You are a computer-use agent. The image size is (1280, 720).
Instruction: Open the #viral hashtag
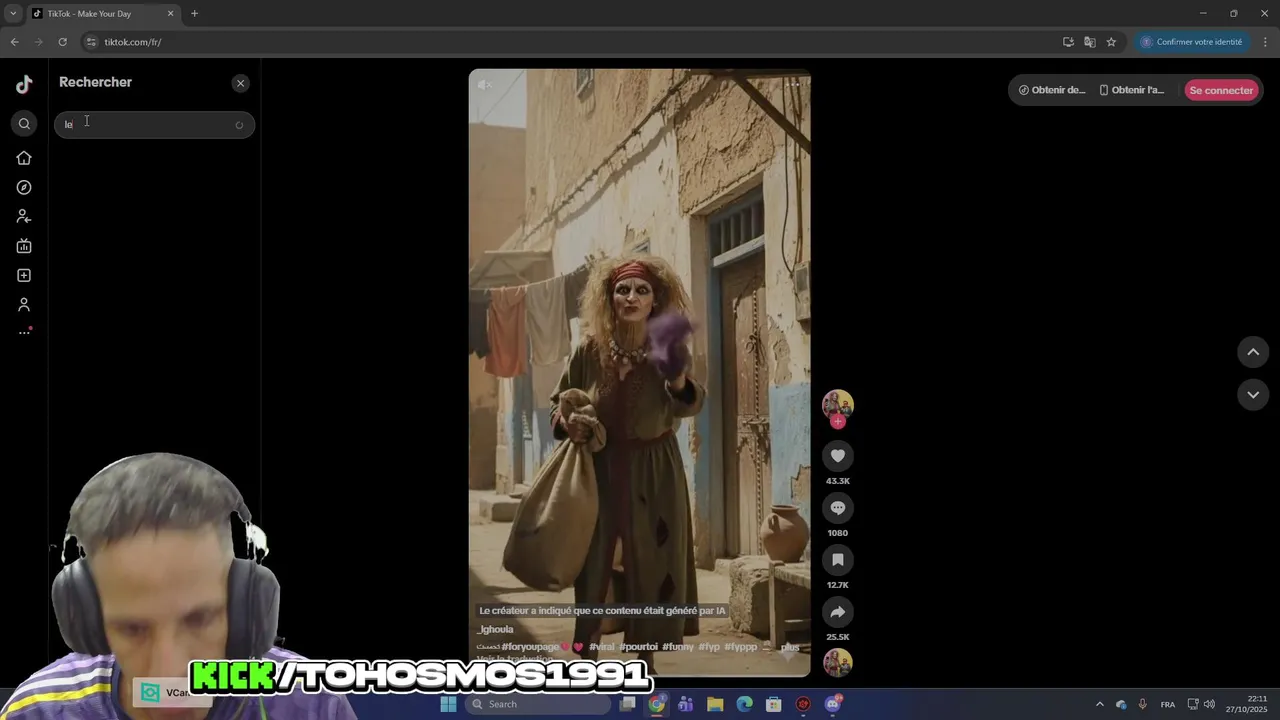point(602,647)
